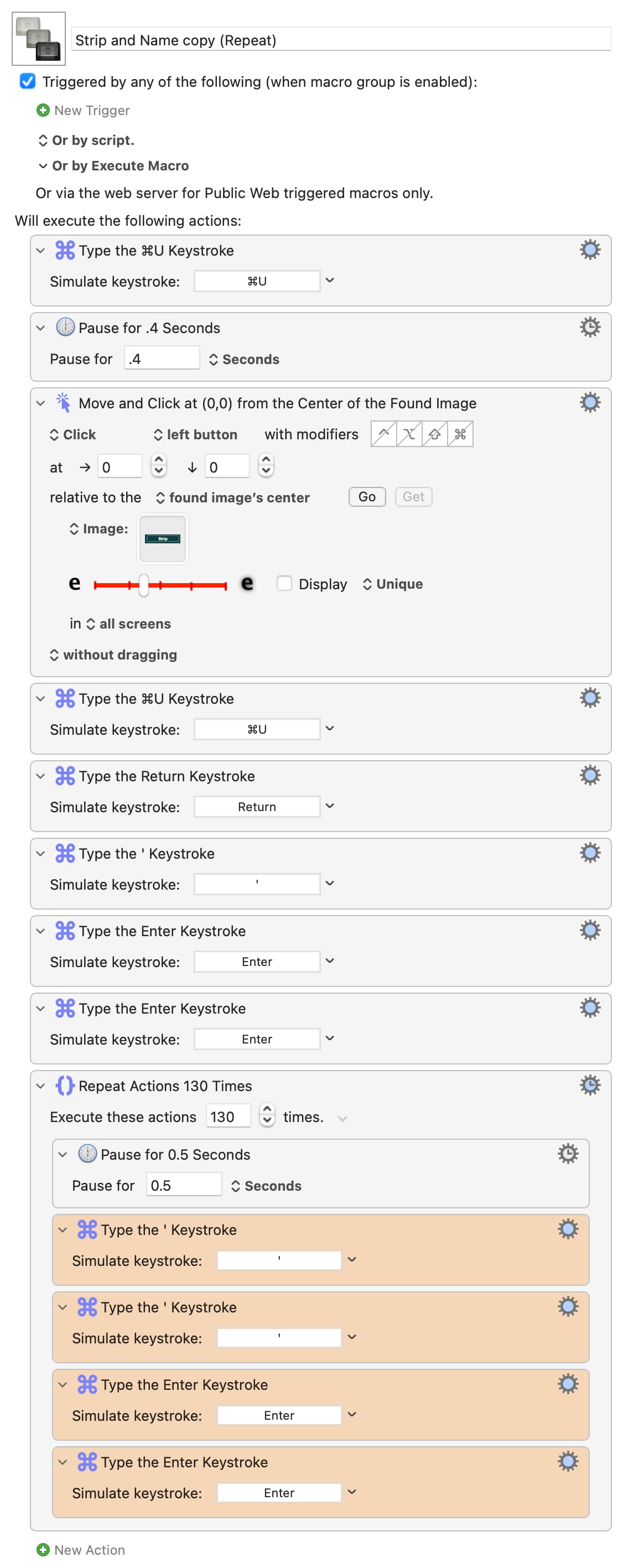
Task: Open gear menu for Type the Return Keystroke
Action: coord(589,775)
